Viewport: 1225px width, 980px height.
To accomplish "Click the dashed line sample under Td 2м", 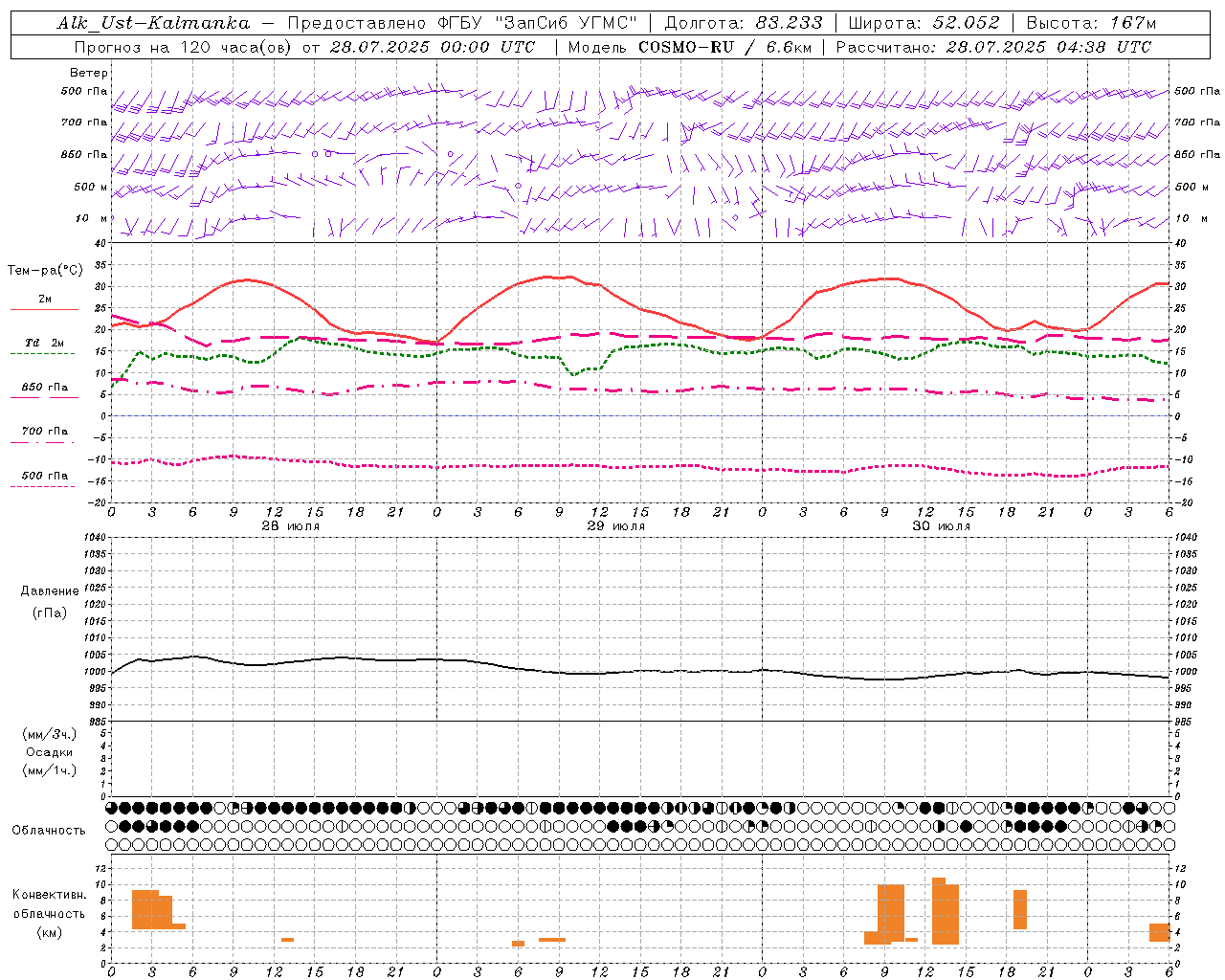I will click(x=42, y=354).
